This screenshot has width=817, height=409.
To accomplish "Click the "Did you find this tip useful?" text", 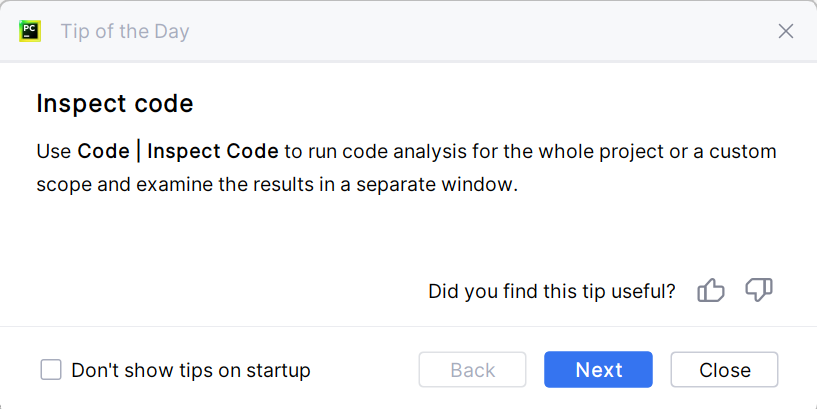I will [551, 291].
